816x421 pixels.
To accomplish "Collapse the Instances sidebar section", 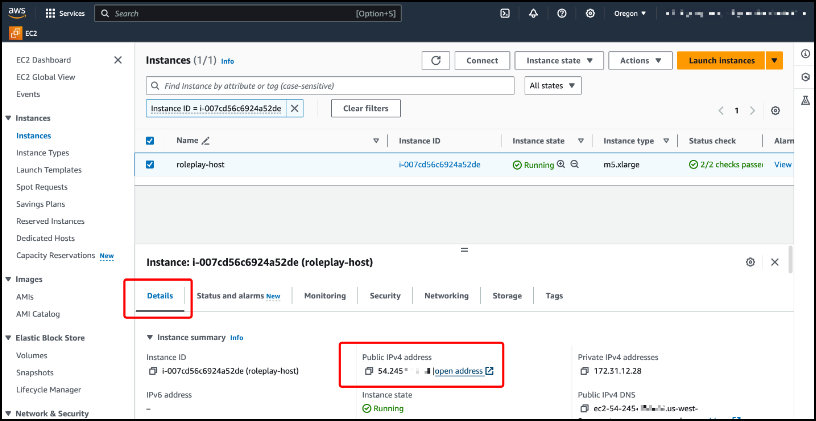I will tap(8, 118).
